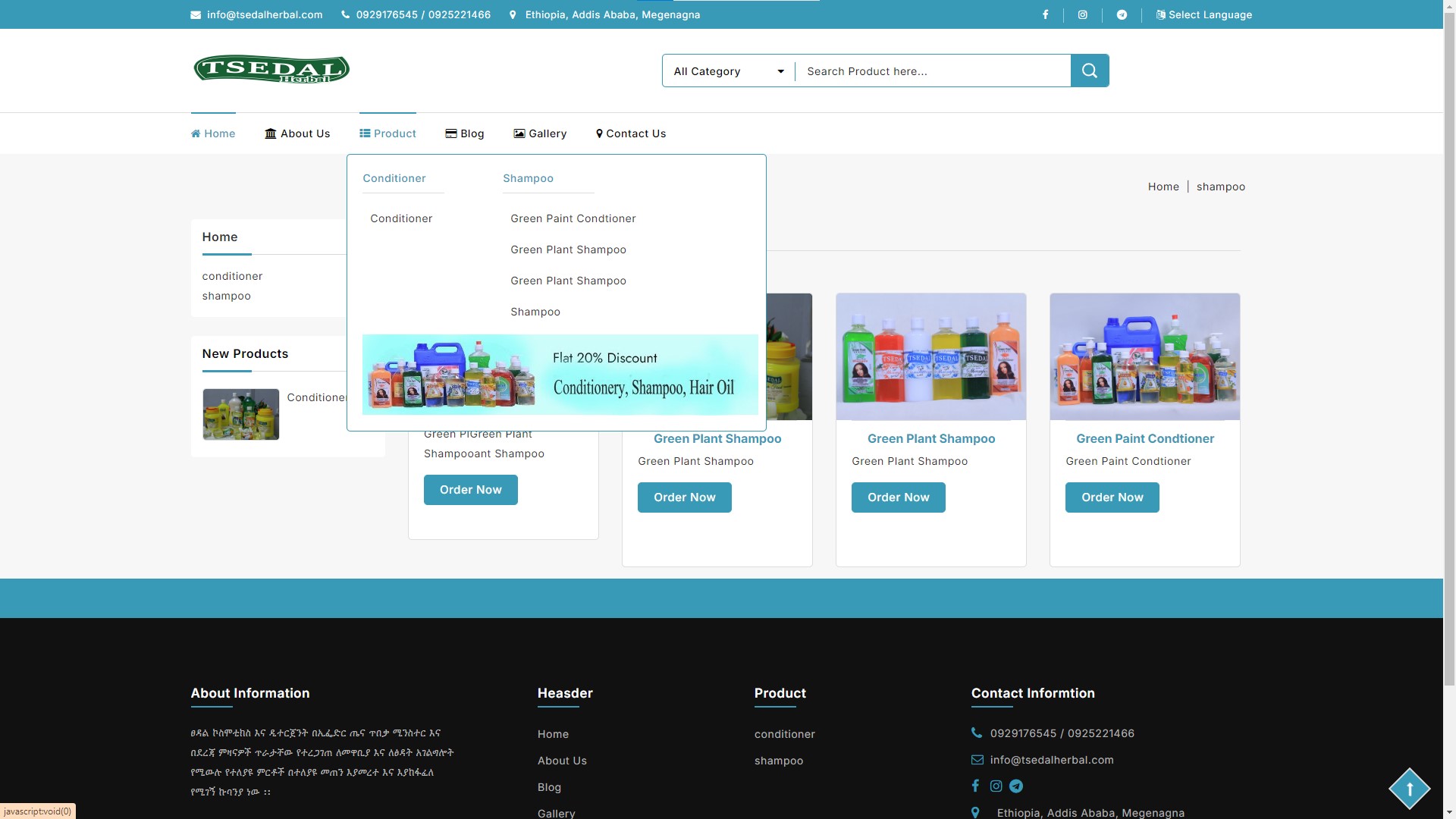
Task: Click the footer Telegram icon
Action: (x=1016, y=786)
